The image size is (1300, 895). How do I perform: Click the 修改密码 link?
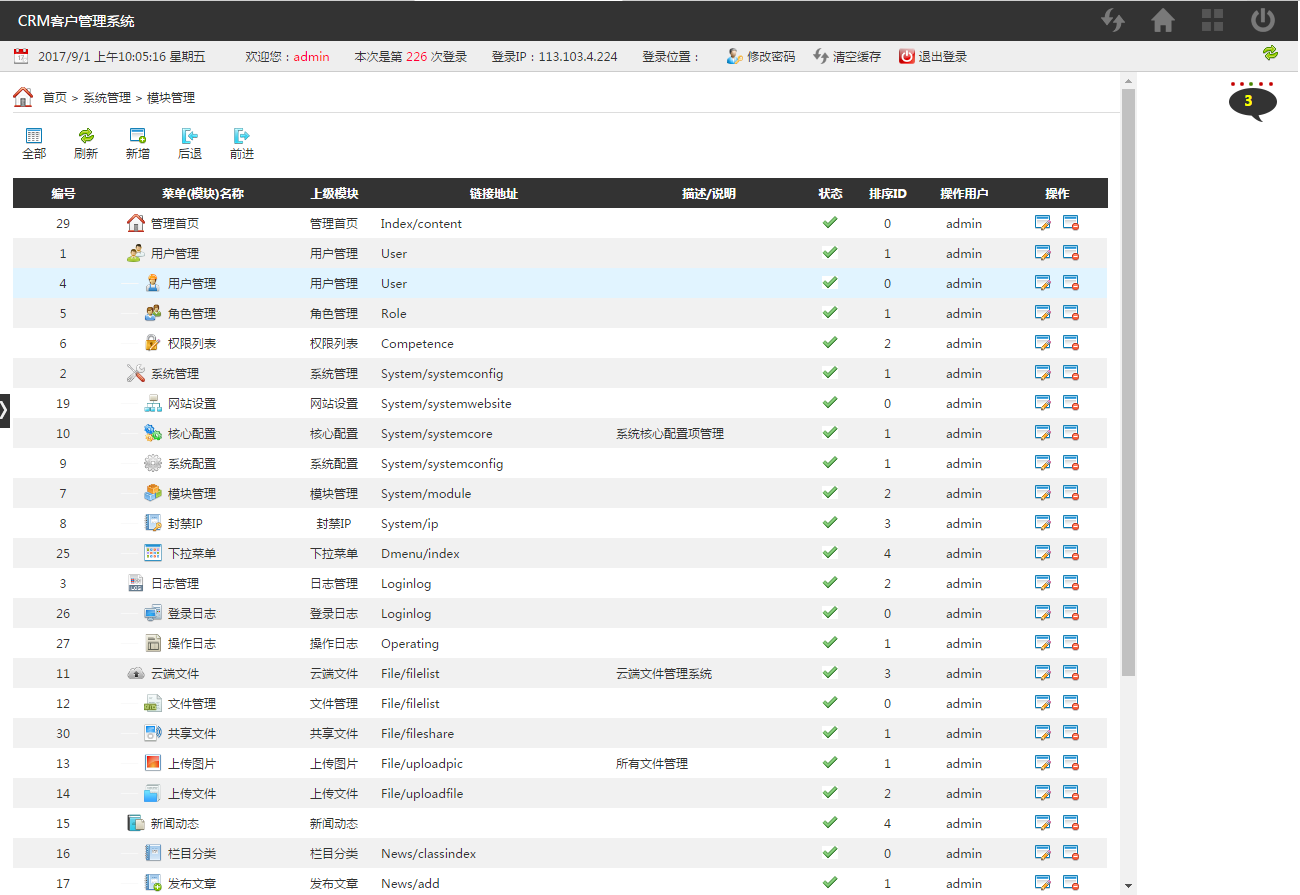pyautogui.click(x=762, y=57)
